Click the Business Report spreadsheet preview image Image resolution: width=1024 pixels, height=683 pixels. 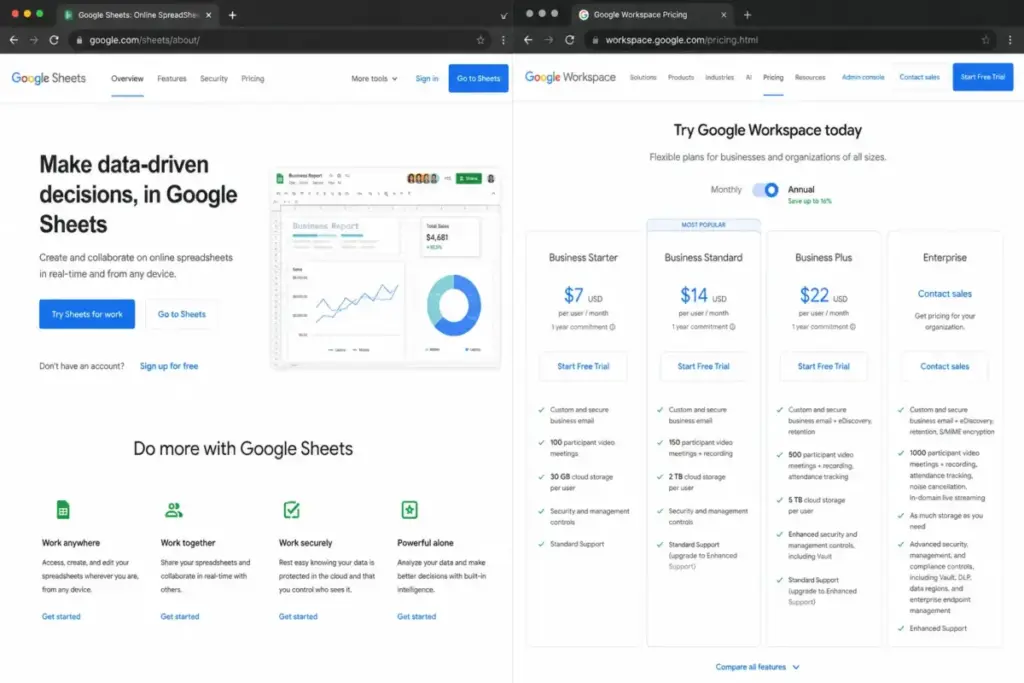pyautogui.click(x=386, y=268)
